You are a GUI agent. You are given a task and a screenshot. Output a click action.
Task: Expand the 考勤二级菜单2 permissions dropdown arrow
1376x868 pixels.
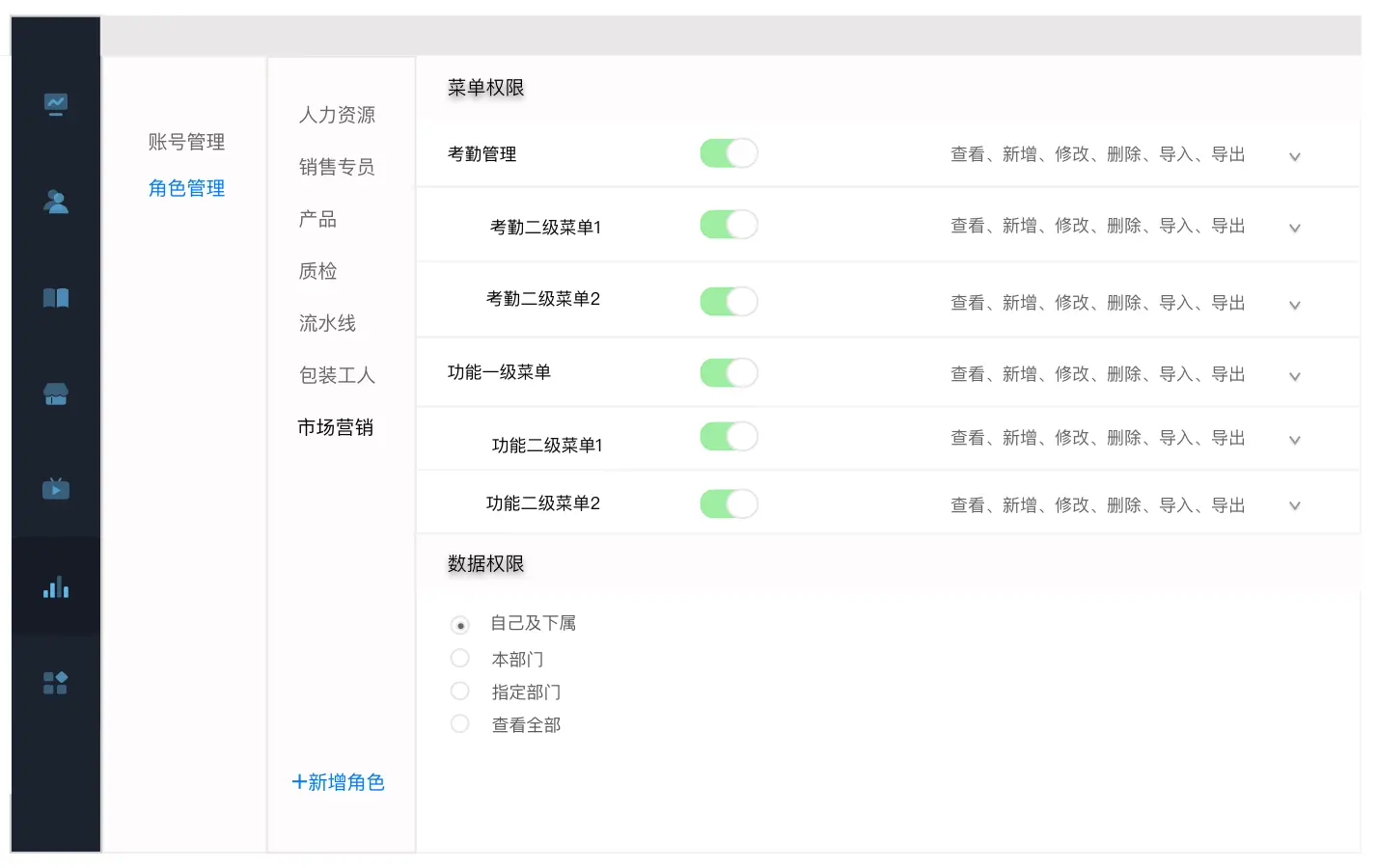tap(1295, 305)
